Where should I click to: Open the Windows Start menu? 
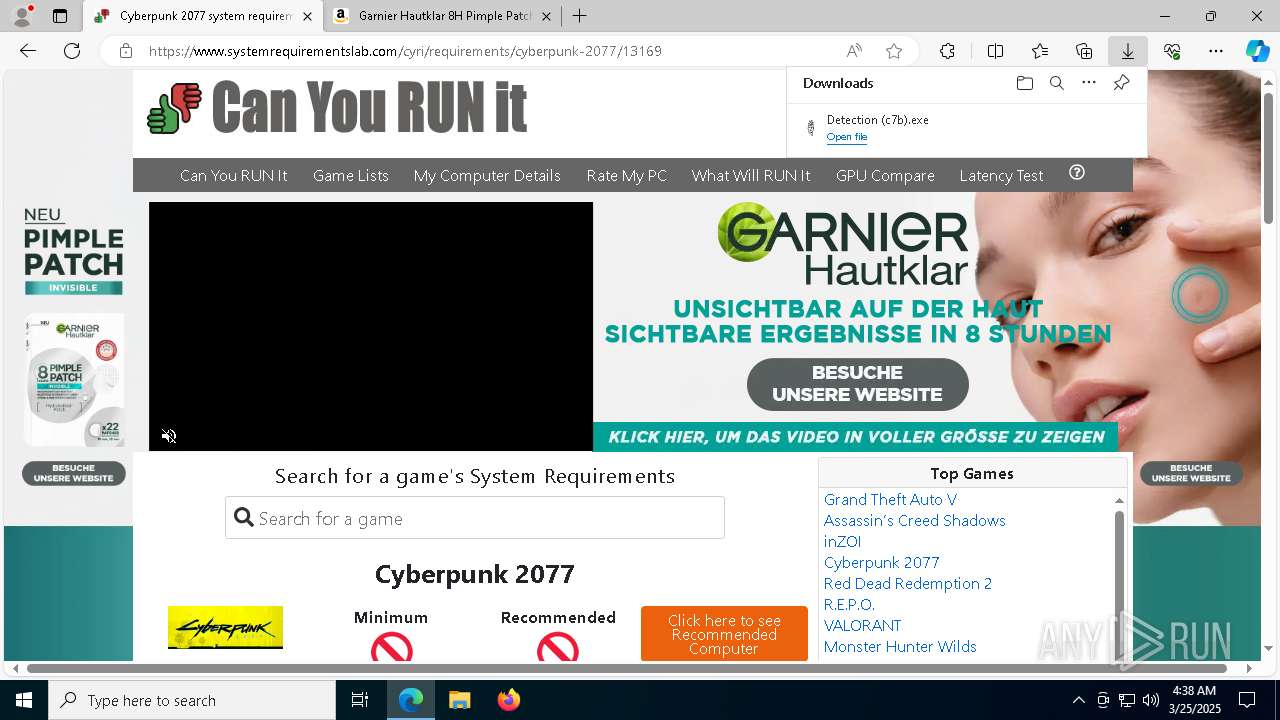pos(24,700)
